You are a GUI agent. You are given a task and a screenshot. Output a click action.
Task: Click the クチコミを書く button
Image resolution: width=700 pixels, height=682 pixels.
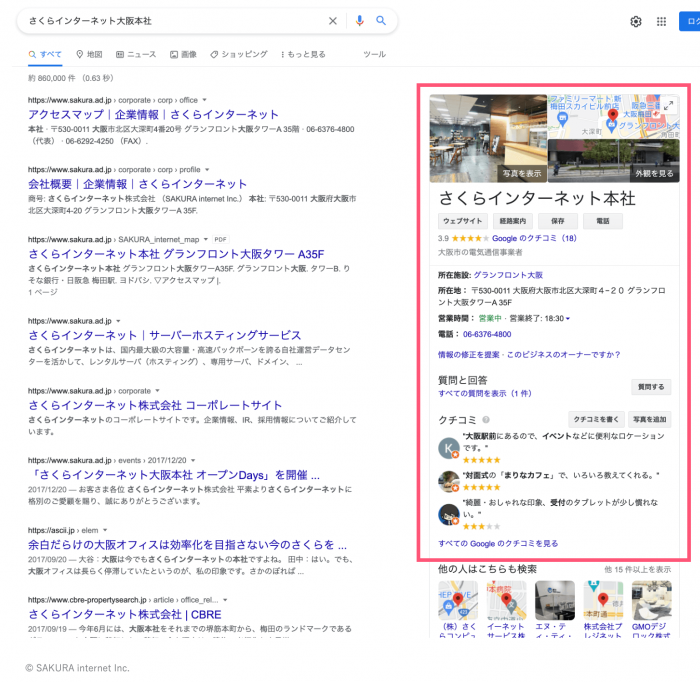[596, 420]
